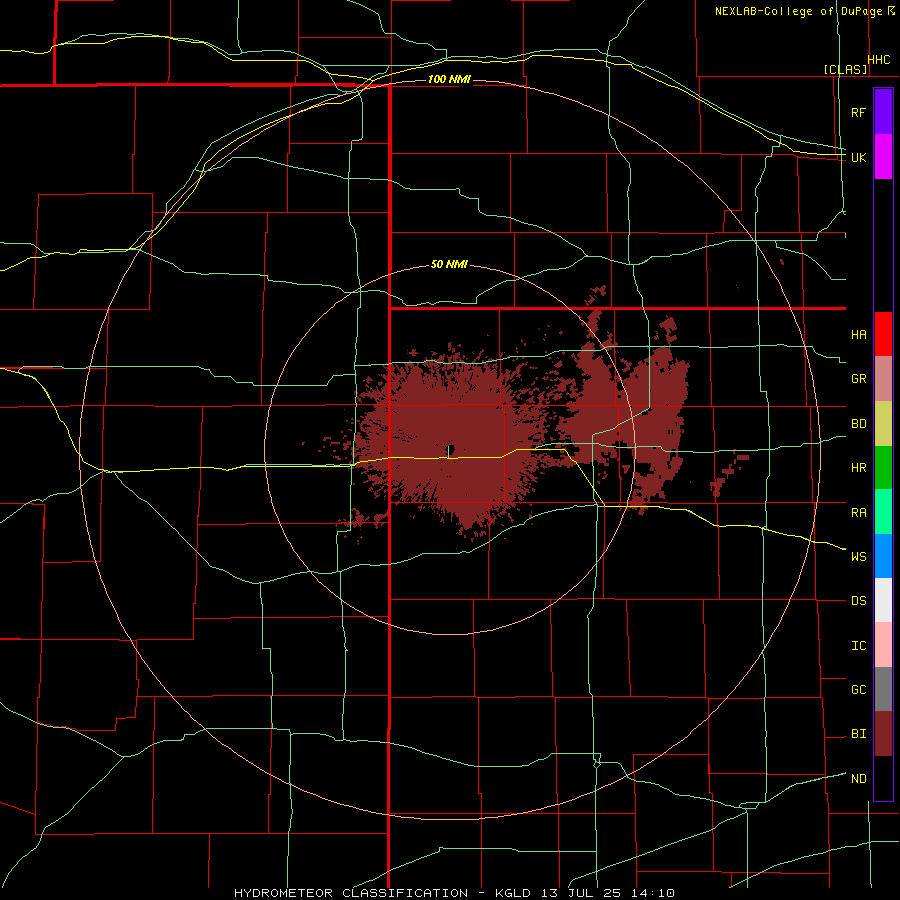
Task: Click the GC gray legend swatch
Action: 883,689
